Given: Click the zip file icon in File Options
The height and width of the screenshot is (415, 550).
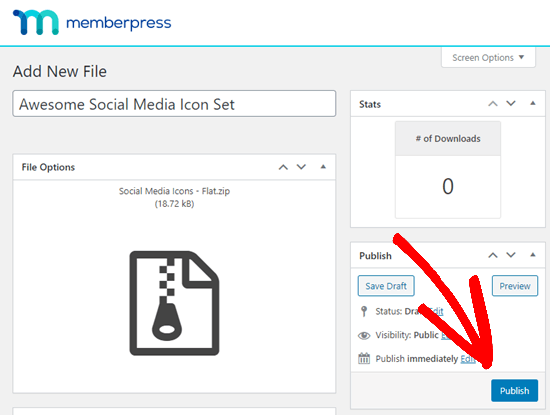Looking at the screenshot, I should 174,303.
